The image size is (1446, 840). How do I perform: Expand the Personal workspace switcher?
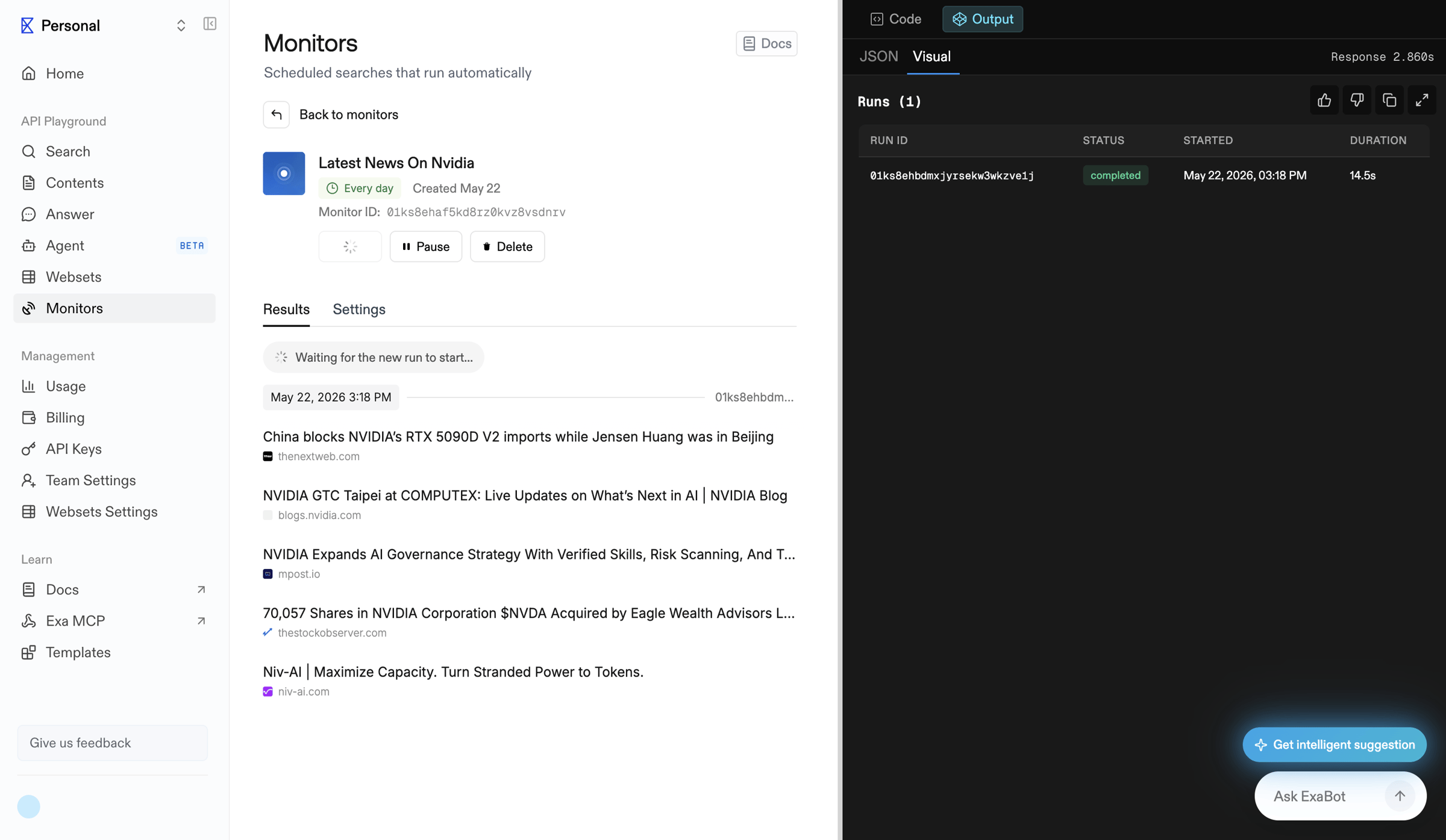pos(181,25)
